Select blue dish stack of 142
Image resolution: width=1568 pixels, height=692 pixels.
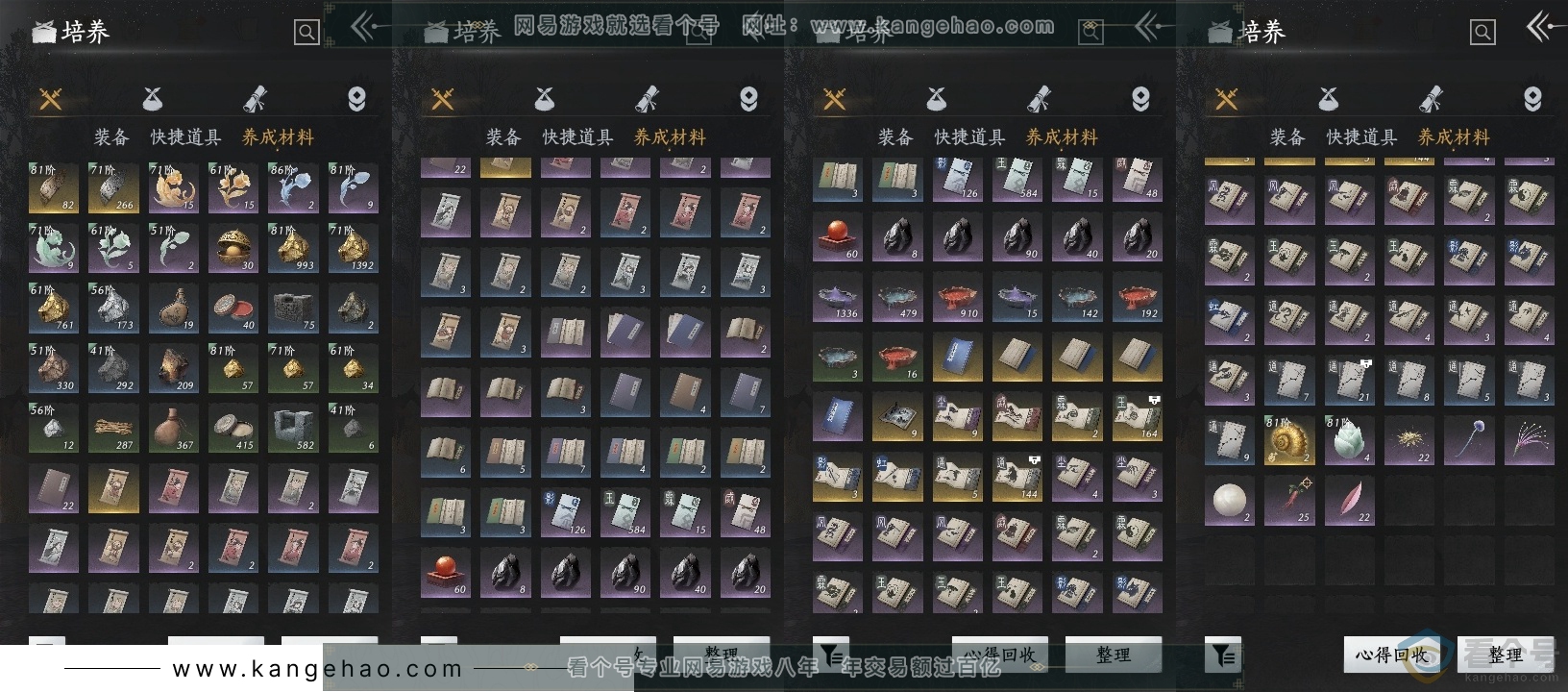[x=1077, y=297]
